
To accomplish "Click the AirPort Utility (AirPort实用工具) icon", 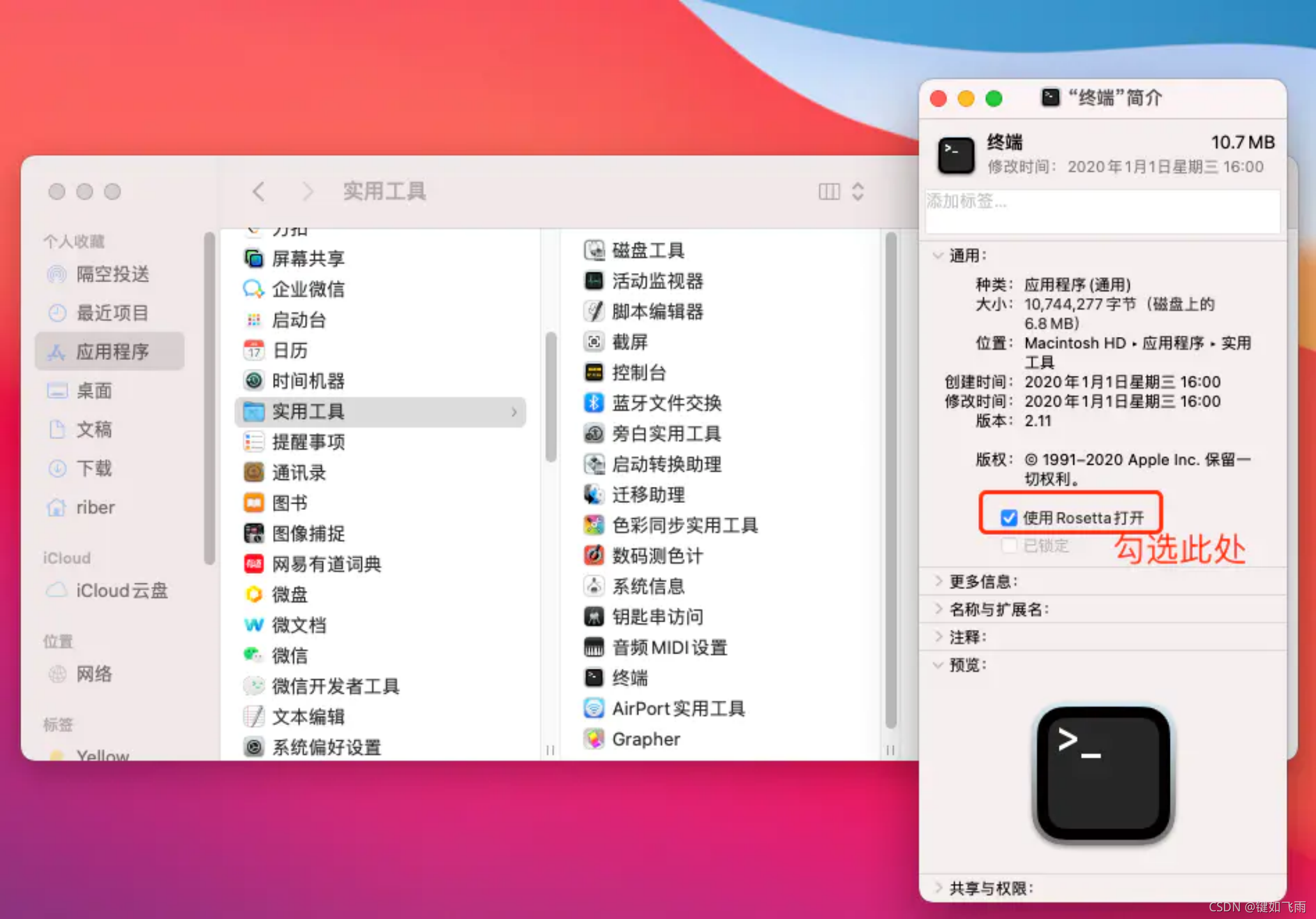I will [x=594, y=708].
